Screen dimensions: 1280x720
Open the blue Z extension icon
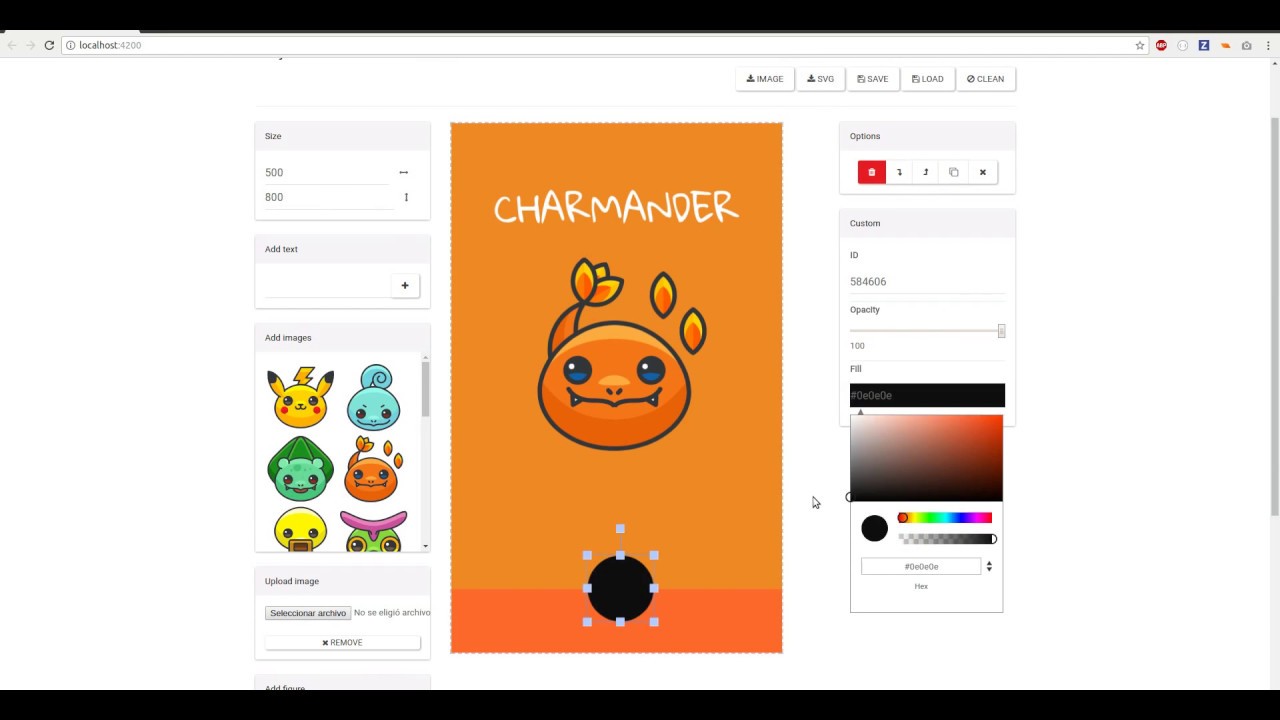point(1204,45)
